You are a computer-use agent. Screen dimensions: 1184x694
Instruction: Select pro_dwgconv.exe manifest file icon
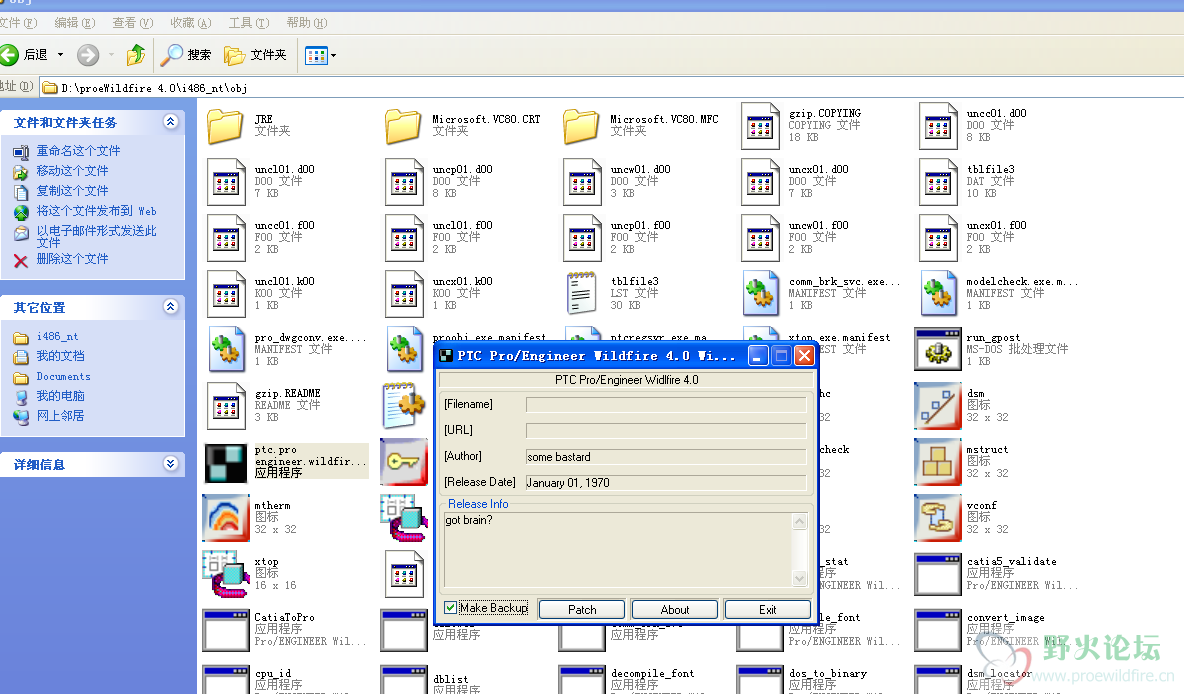point(226,350)
